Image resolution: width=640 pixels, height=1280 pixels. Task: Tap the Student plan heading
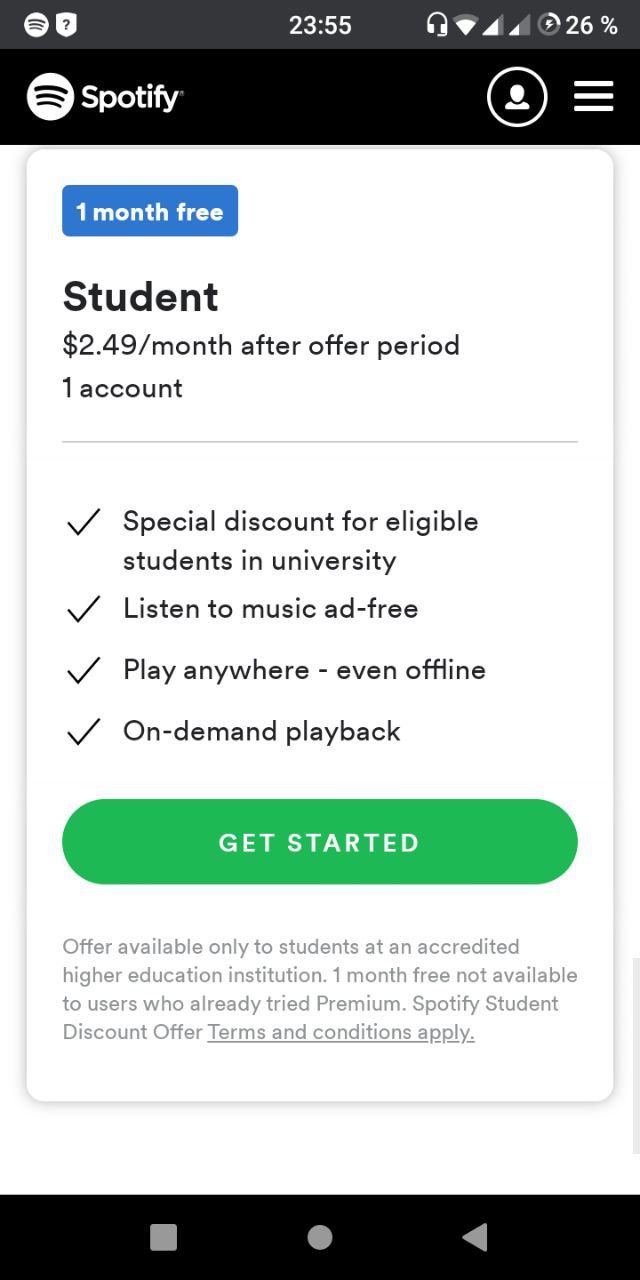[141, 297]
